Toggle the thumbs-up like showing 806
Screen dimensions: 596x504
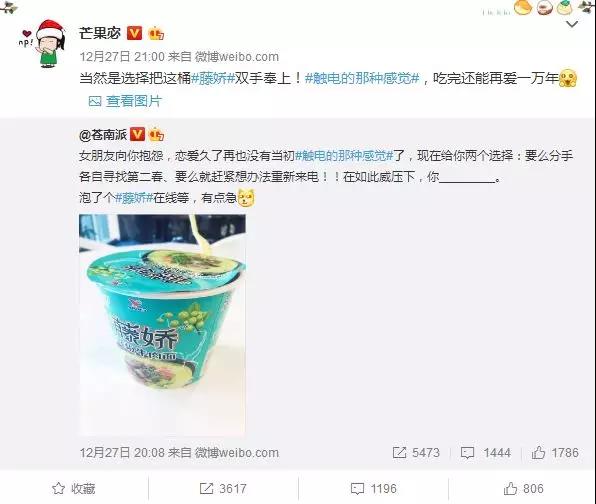pos(523,488)
